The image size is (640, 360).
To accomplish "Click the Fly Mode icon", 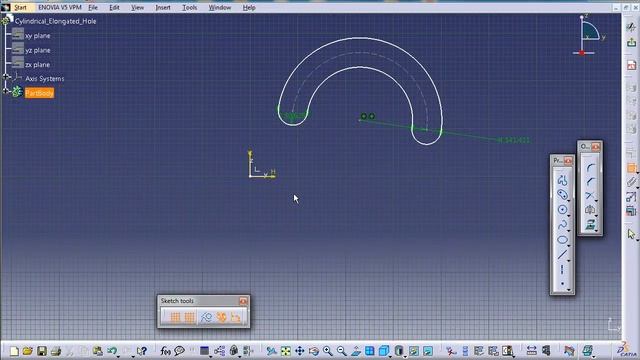I will pyautogui.click(x=272, y=351).
